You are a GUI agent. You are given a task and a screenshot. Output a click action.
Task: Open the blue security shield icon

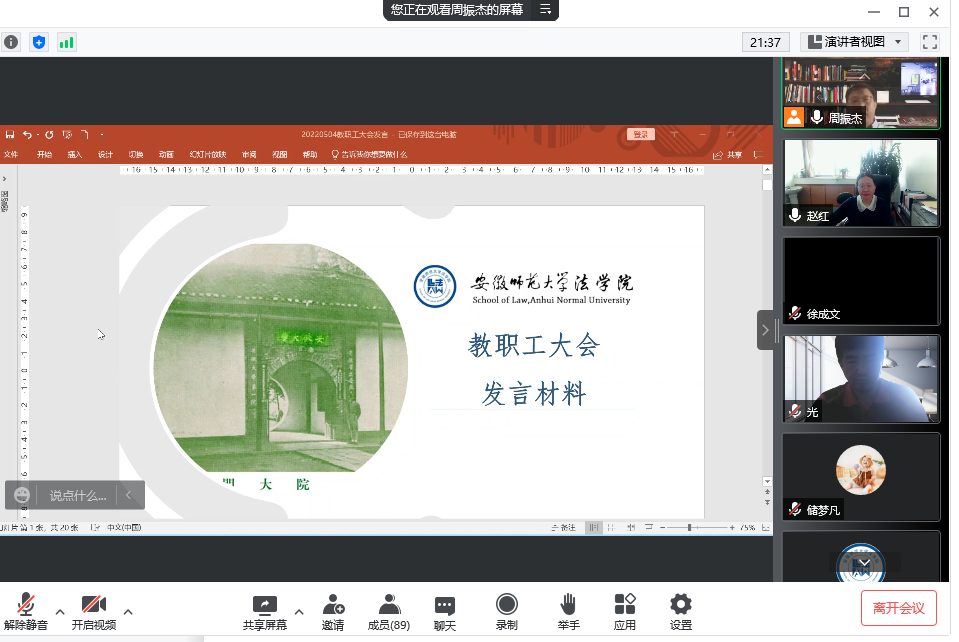(39, 42)
